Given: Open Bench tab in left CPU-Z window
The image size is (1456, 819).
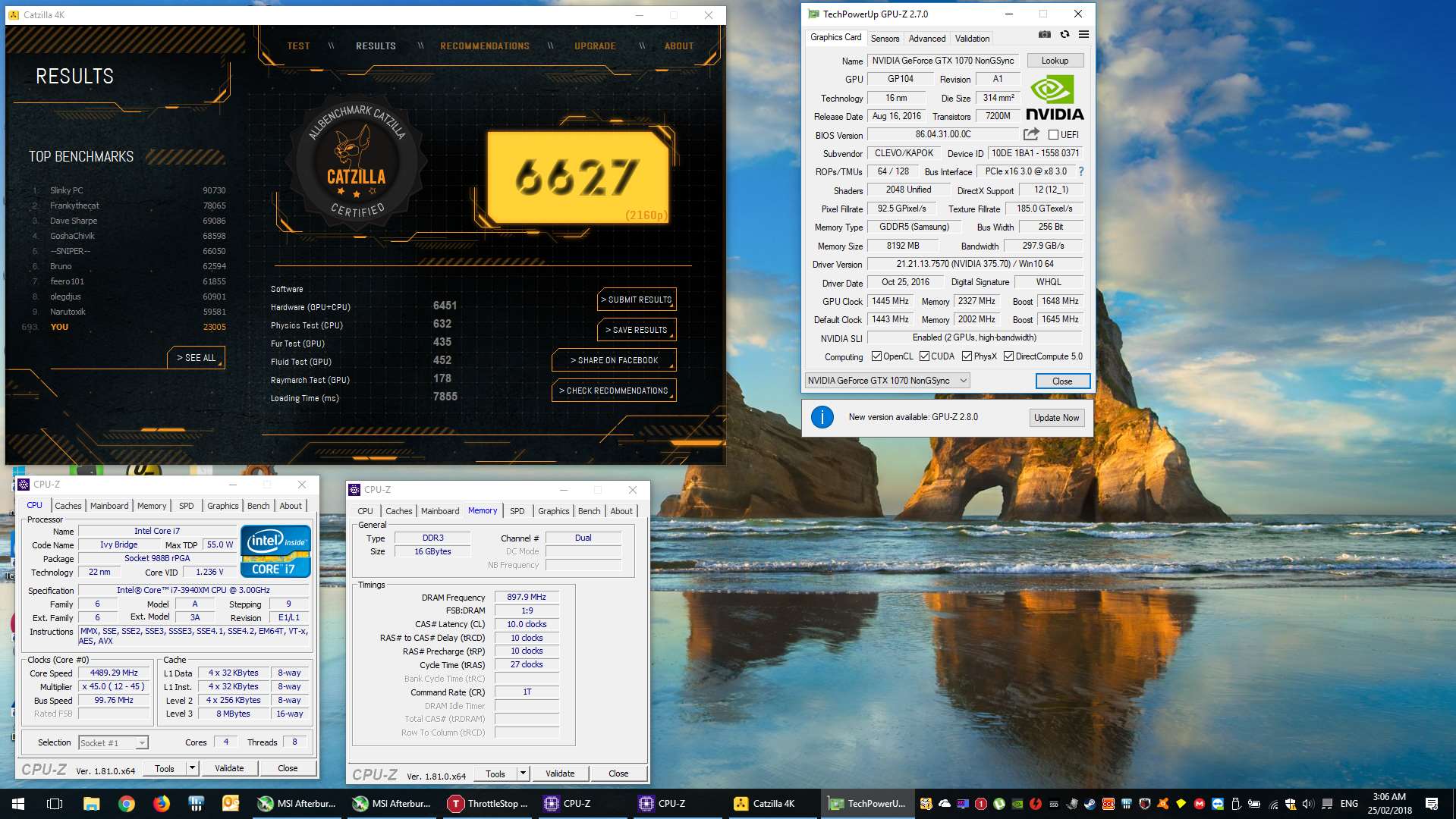Looking at the screenshot, I should pyautogui.click(x=258, y=506).
